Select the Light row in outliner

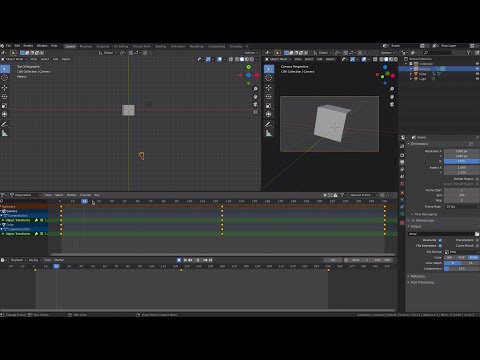[x=438, y=79]
